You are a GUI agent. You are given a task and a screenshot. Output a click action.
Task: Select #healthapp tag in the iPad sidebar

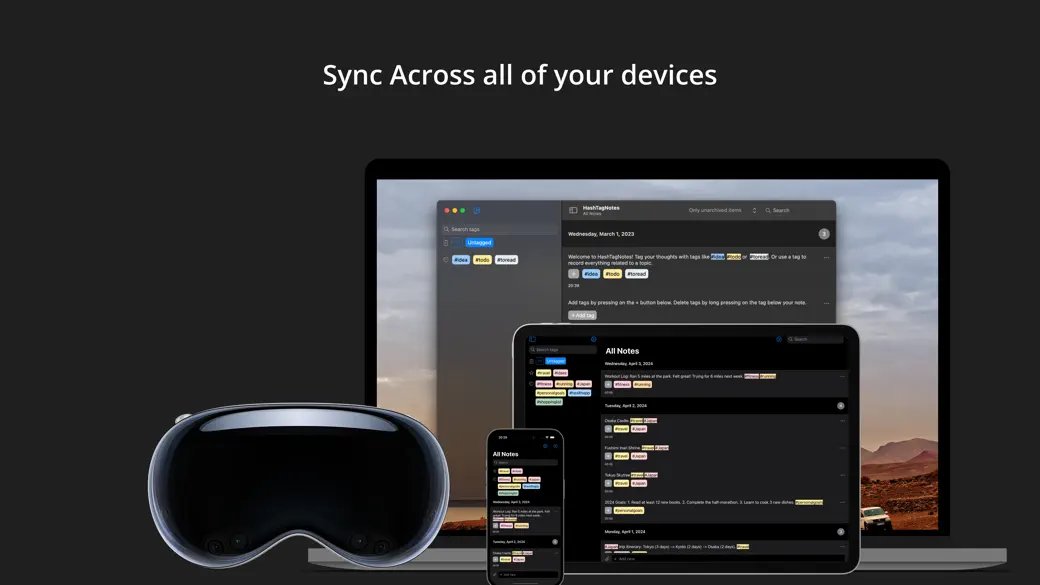(580, 393)
